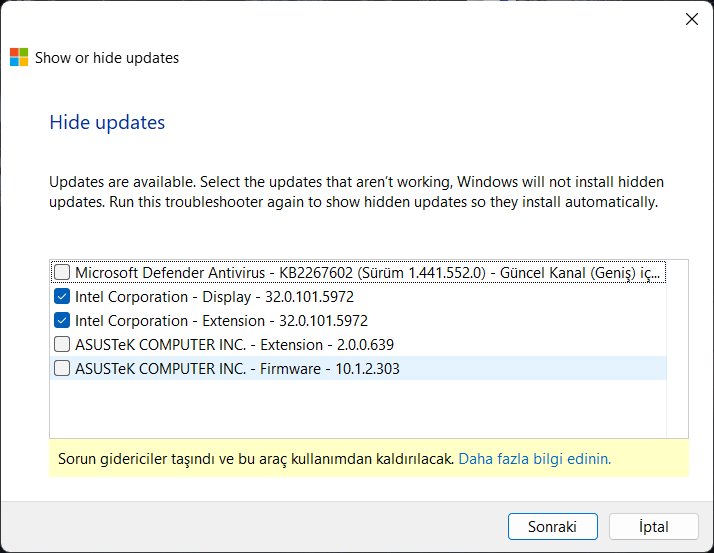The image size is (714, 553).
Task: Tick the ASUSTeK Extension 2.0.0.639 checkbox
Action: click(x=62, y=344)
